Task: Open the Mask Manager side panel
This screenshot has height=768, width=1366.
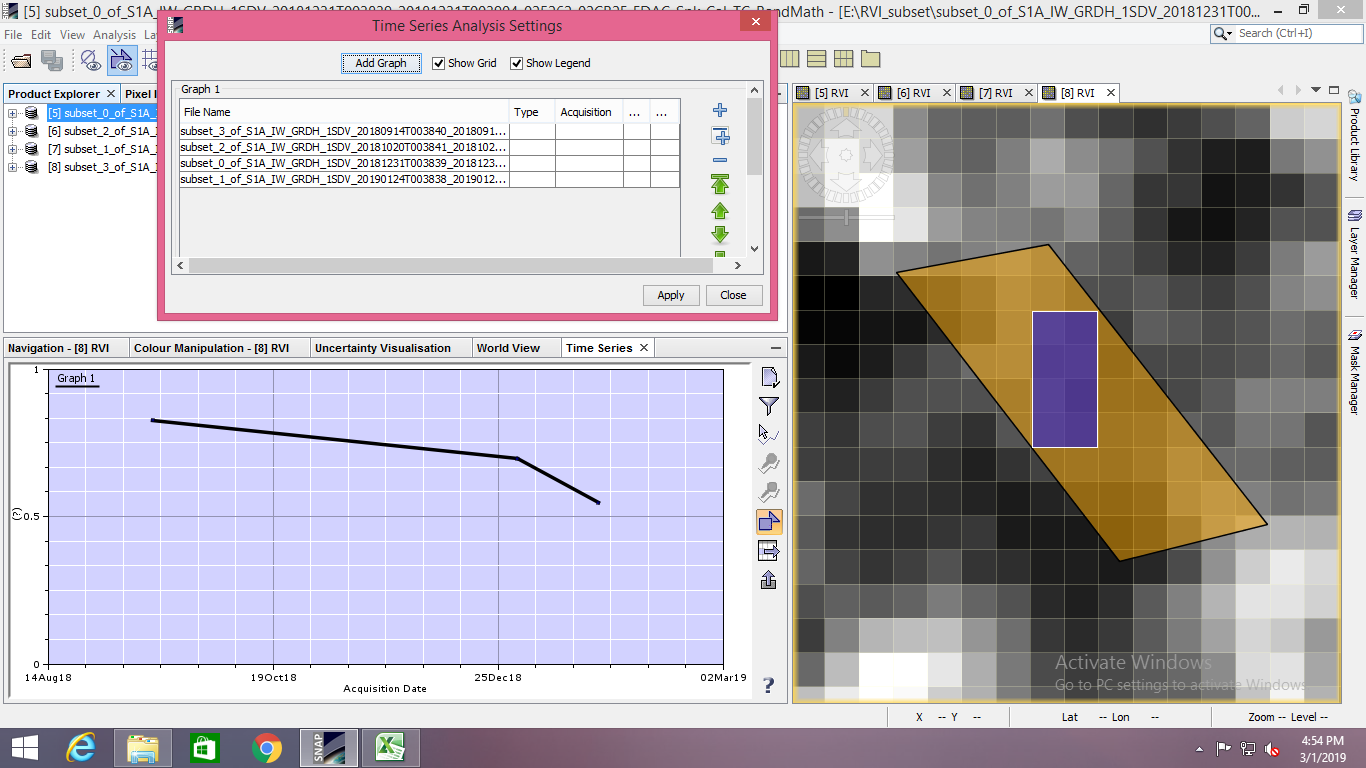Action: click(1355, 370)
